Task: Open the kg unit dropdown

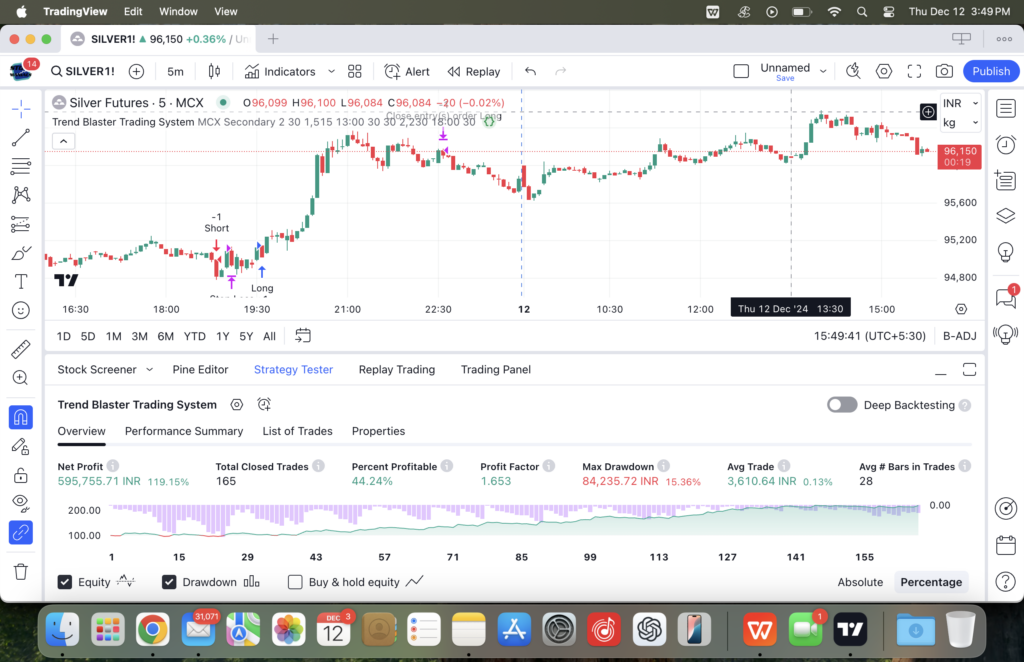Action: [x=960, y=122]
